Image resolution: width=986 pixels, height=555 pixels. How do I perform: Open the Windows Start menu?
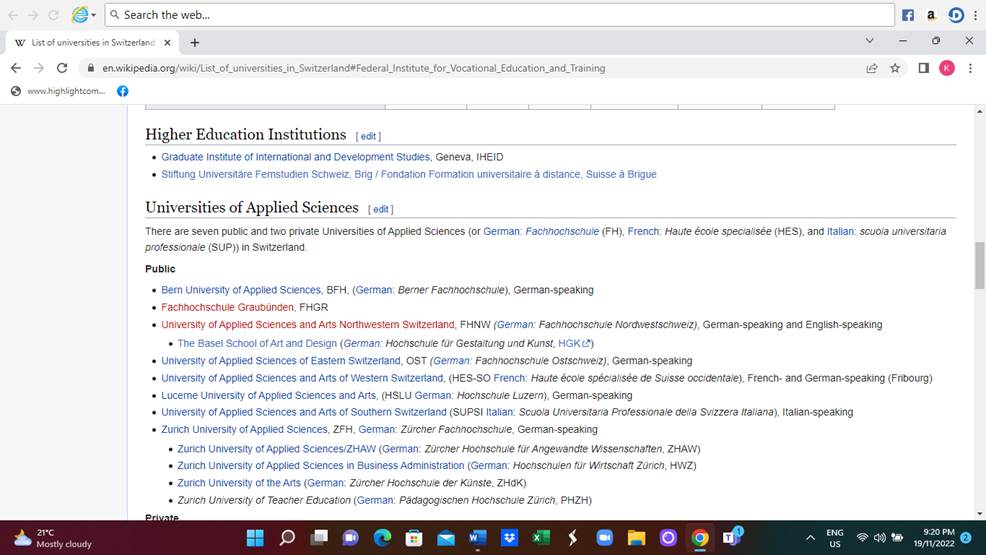(x=255, y=538)
